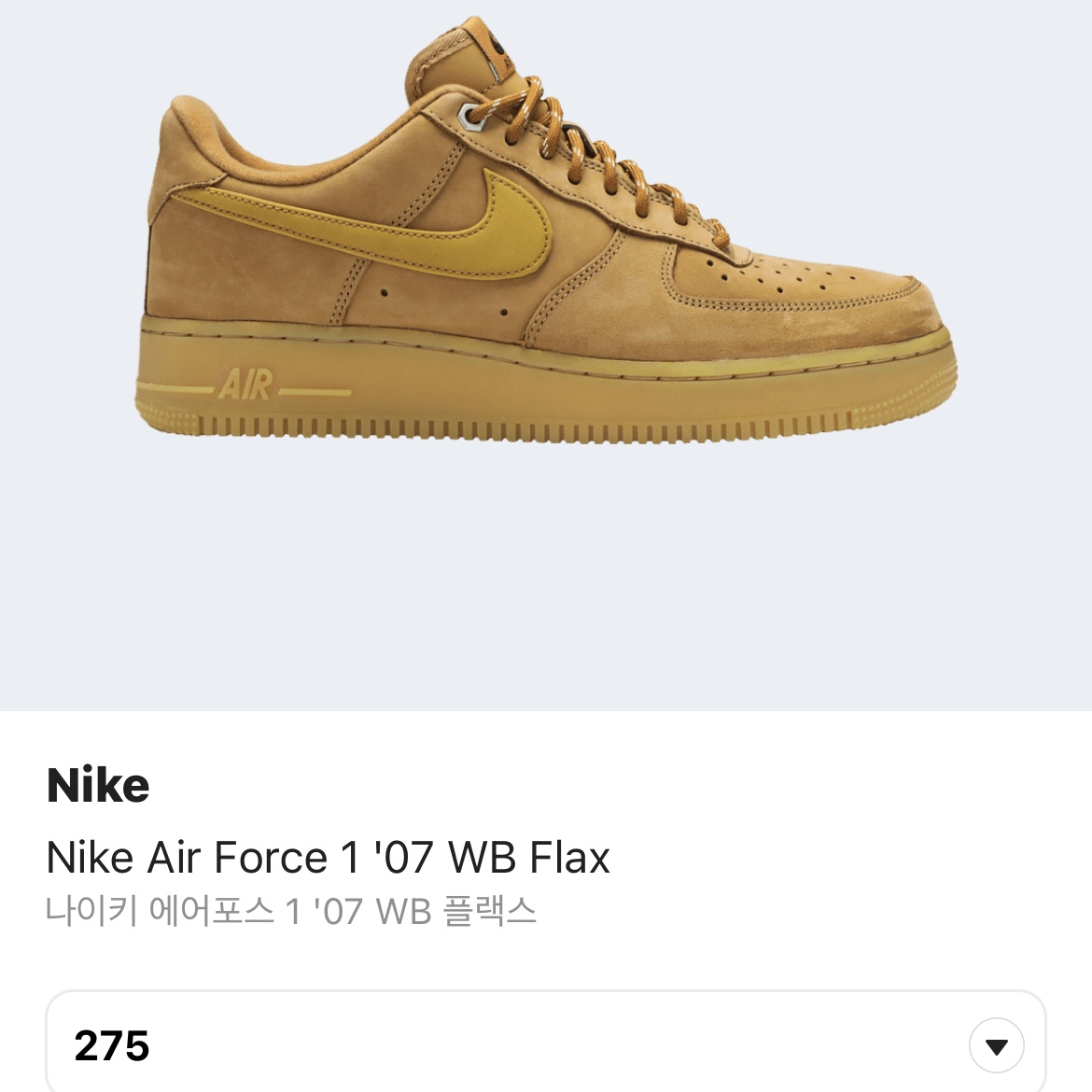The image size is (1092, 1092).
Task: Open the Nike Air Force 1 '07 WB Flax title
Action: (x=328, y=858)
